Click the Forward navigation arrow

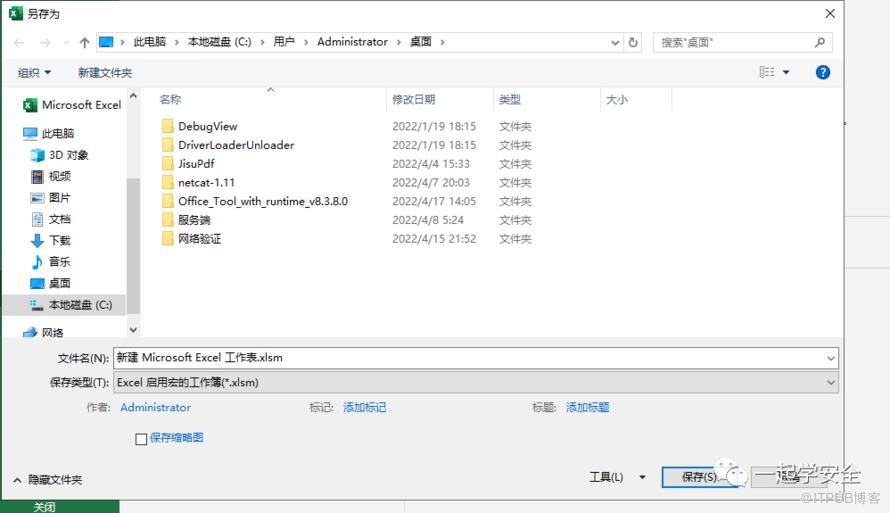tap(45, 43)
